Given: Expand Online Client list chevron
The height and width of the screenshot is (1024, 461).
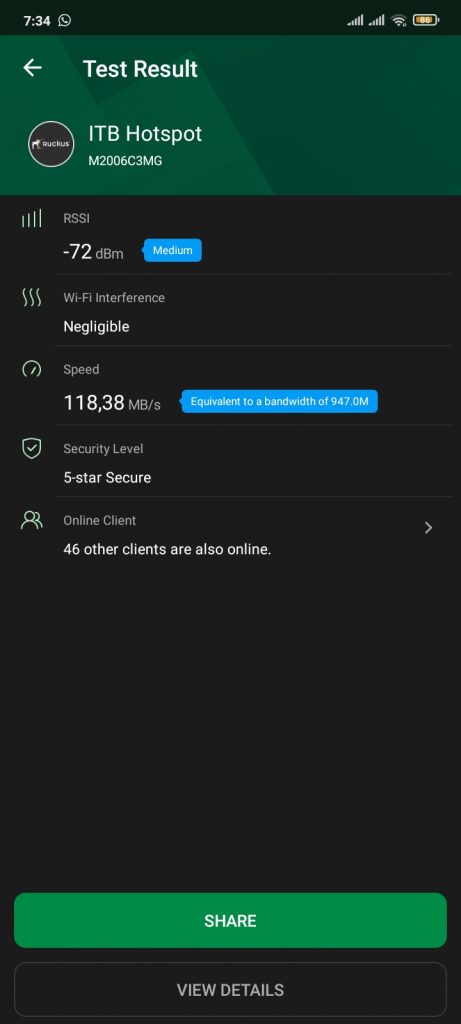Looking at the screenshot, I should [x=428, y=528].
